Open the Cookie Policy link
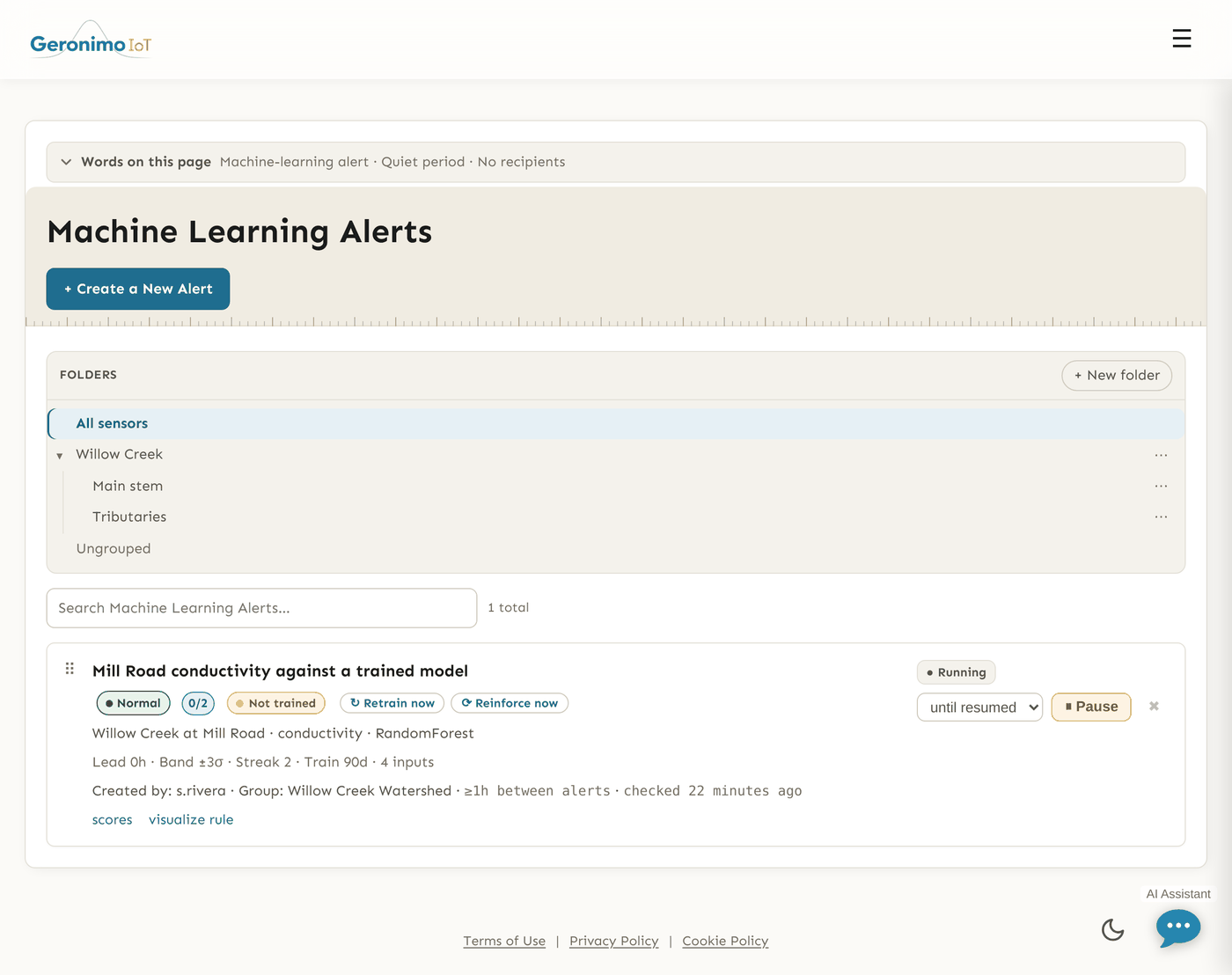1232x975 pixels. tap(725, 941)
